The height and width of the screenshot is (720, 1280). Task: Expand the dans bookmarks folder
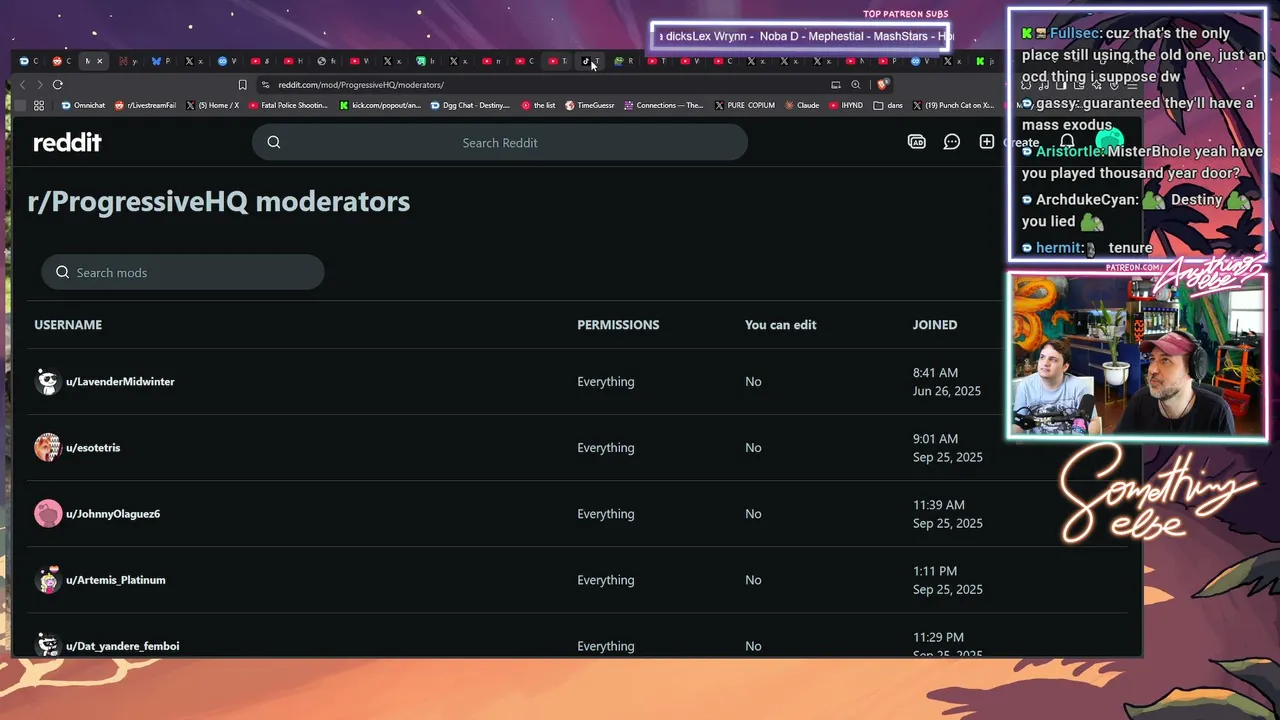(888, 105)
